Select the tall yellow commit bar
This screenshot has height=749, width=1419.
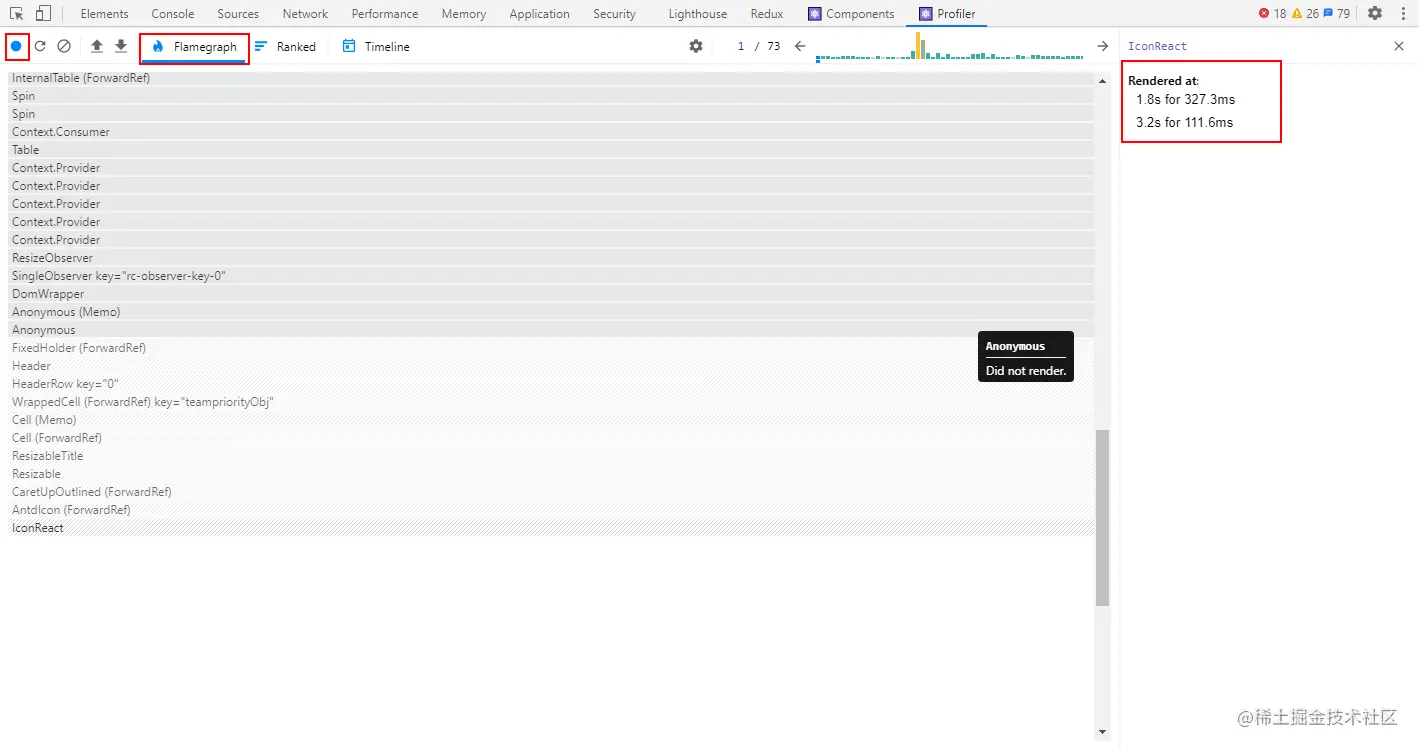917,45
